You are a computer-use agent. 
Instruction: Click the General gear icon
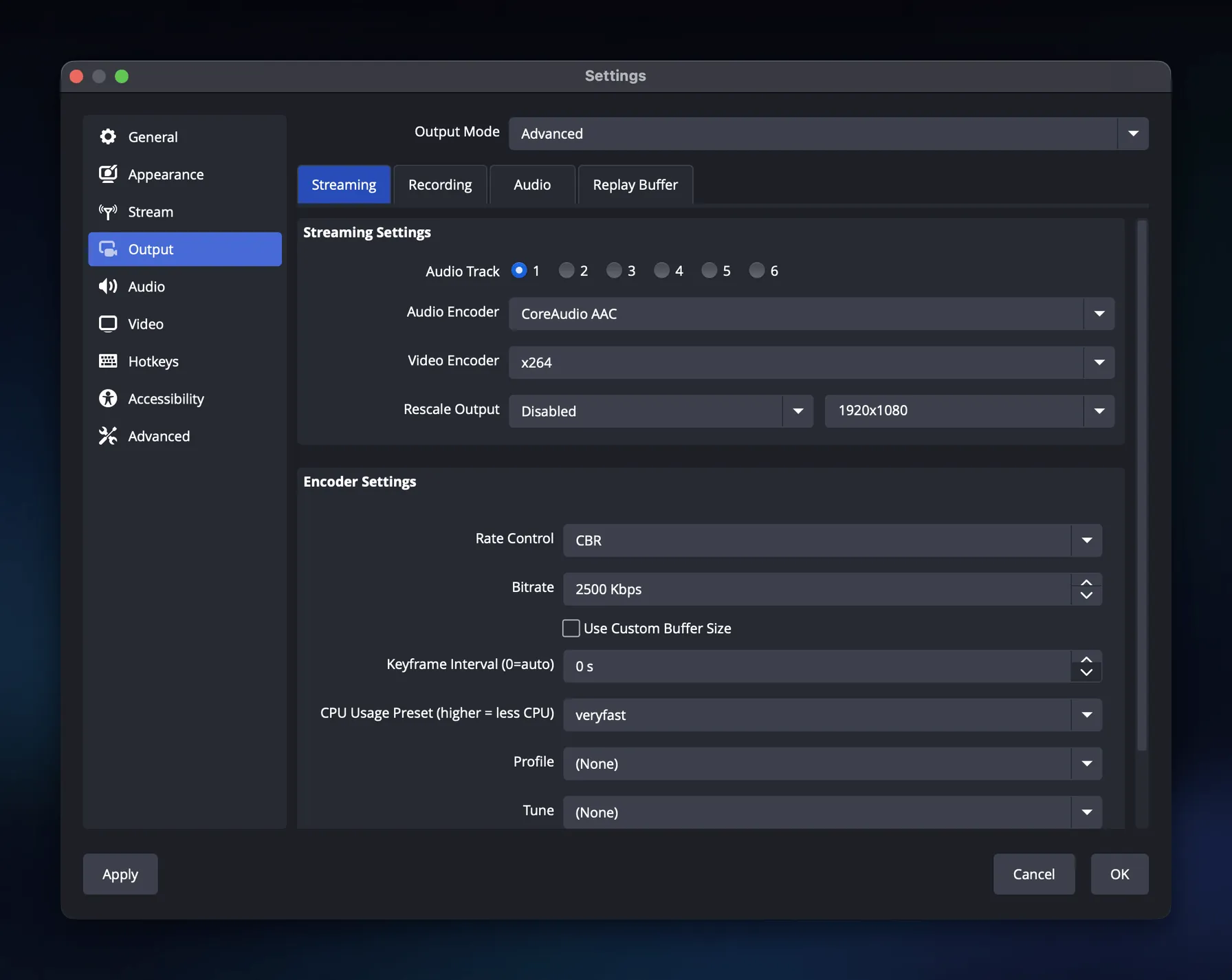(108, 136)
